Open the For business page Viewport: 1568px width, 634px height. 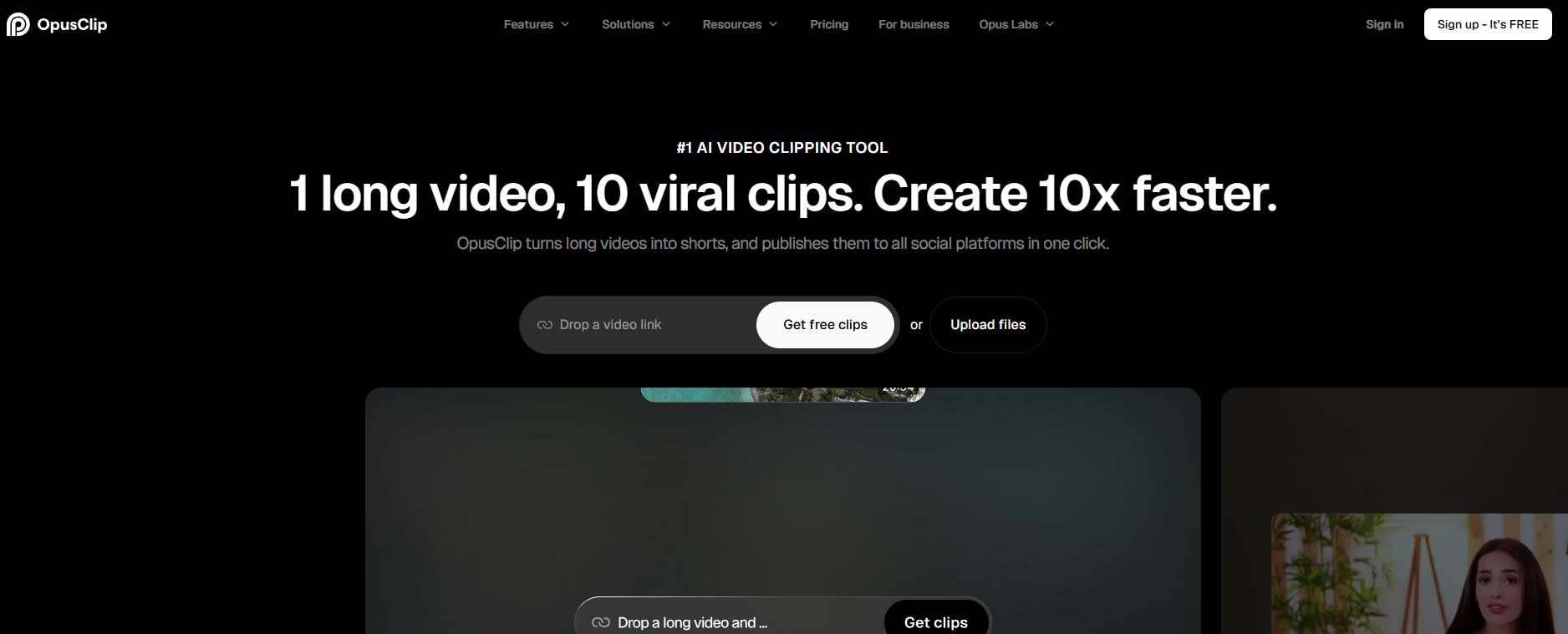(914, 24)
